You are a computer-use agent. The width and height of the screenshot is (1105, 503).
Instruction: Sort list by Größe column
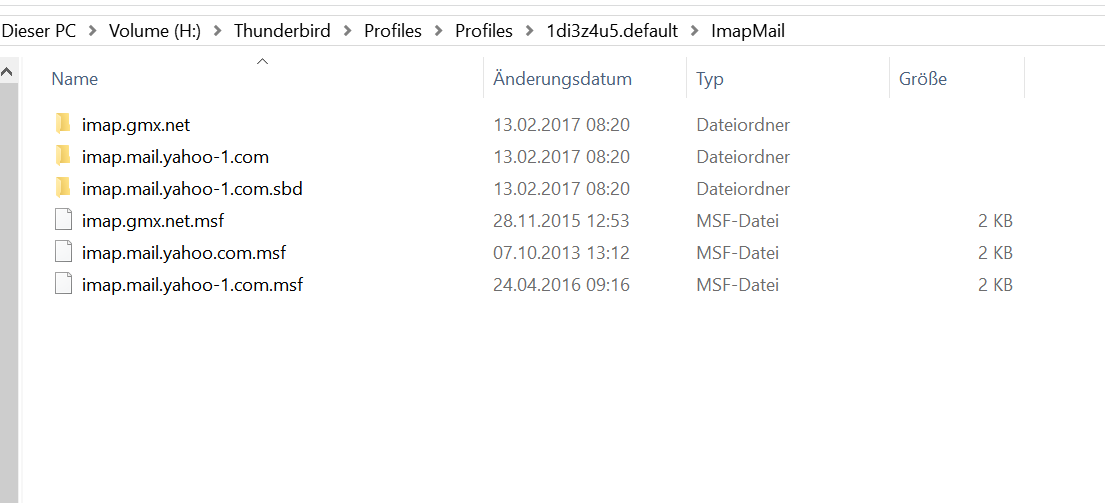(x=922, y=79)
